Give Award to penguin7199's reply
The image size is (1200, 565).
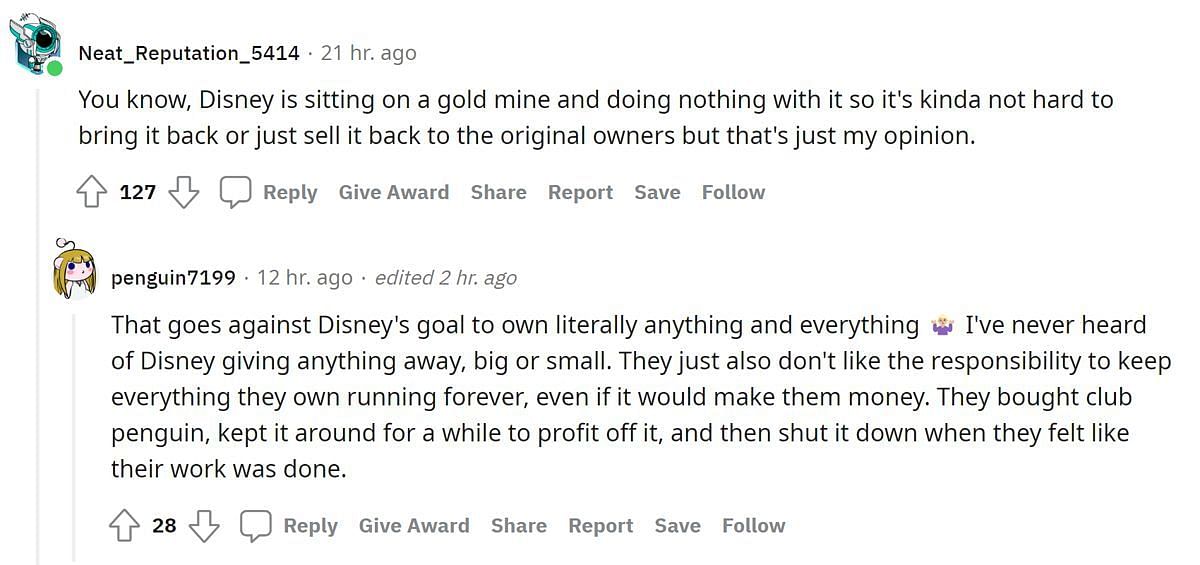point(414,525)
